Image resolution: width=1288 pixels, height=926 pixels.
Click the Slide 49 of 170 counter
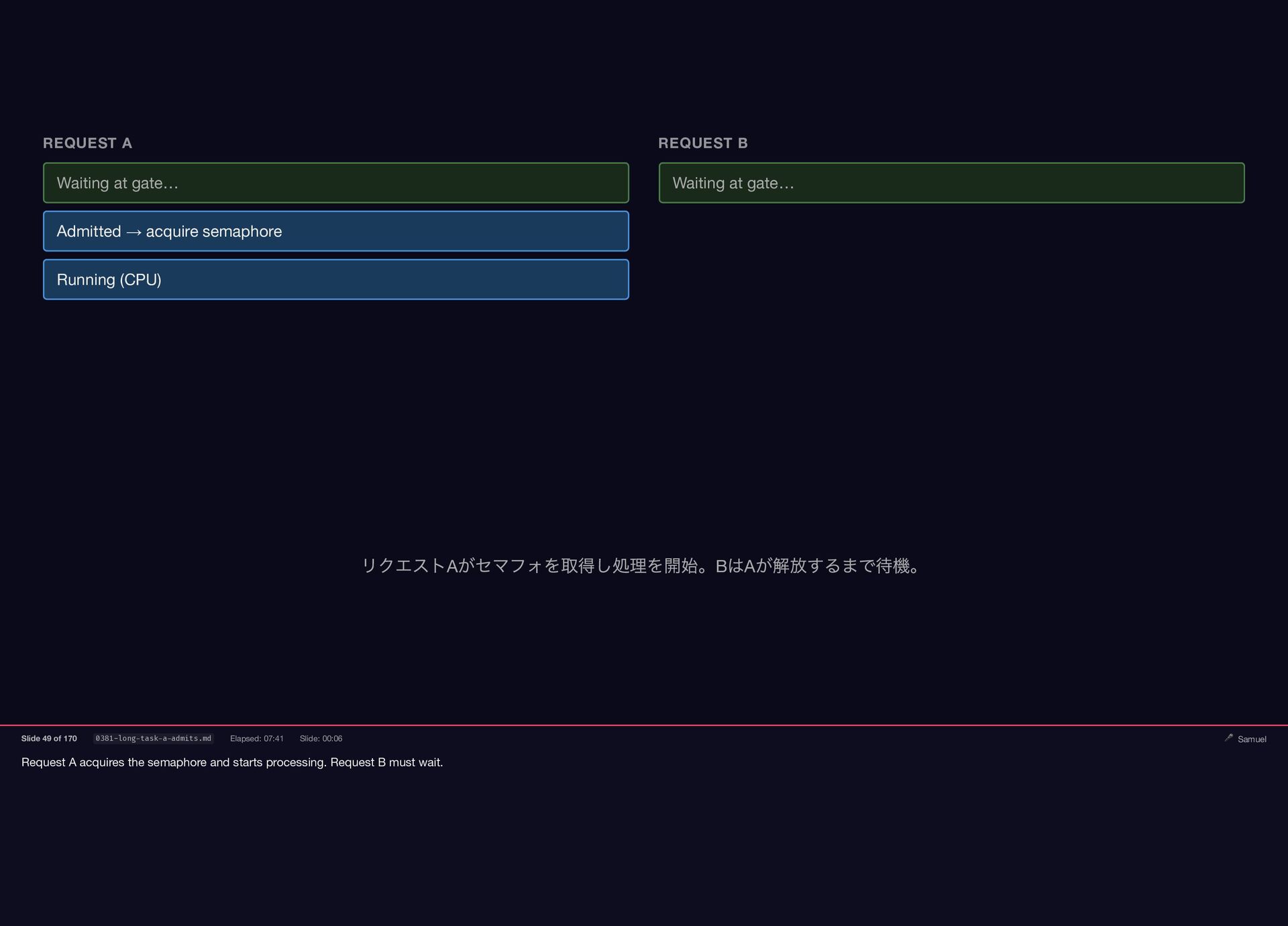[x=49, y=738]
